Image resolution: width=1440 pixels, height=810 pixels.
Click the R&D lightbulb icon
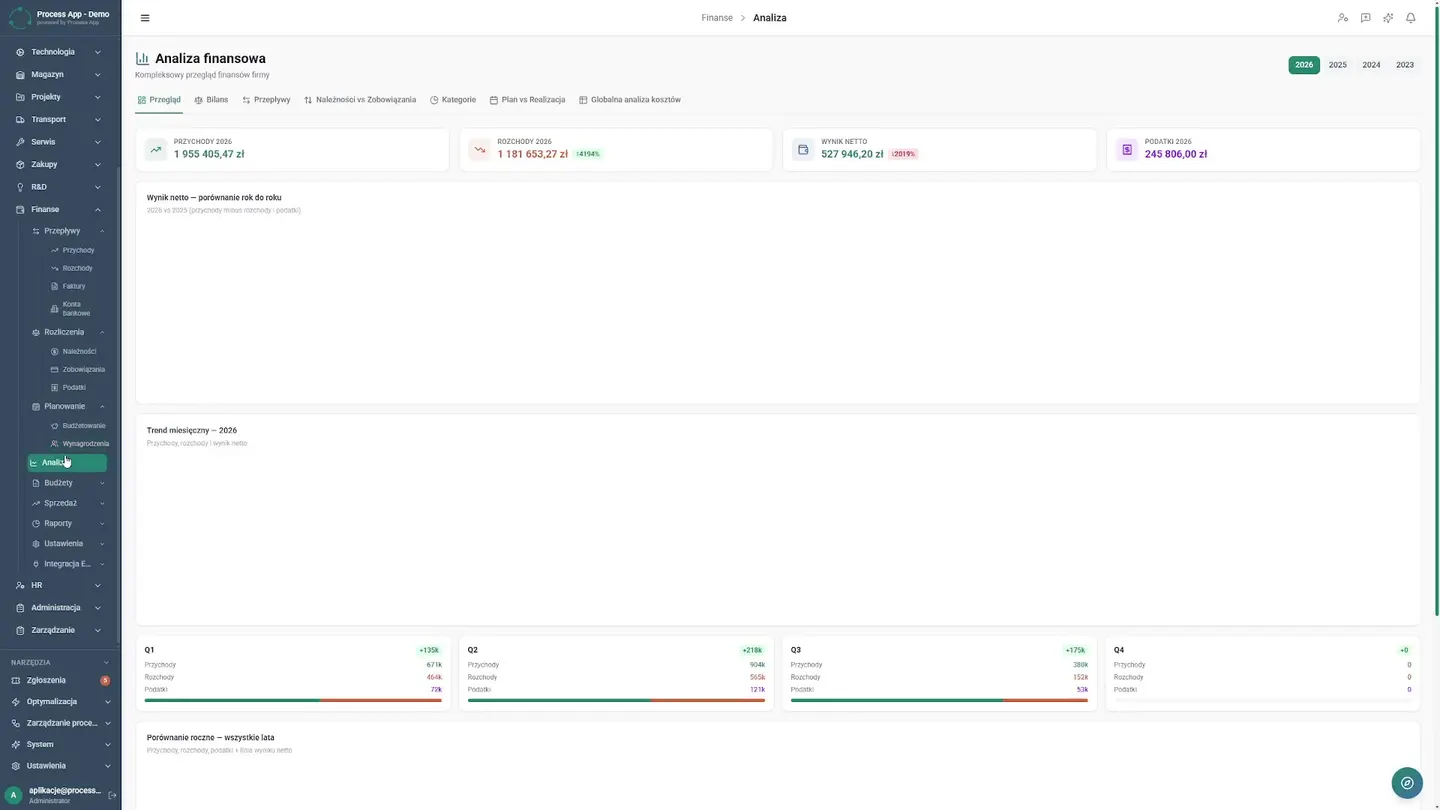(20, 187)
